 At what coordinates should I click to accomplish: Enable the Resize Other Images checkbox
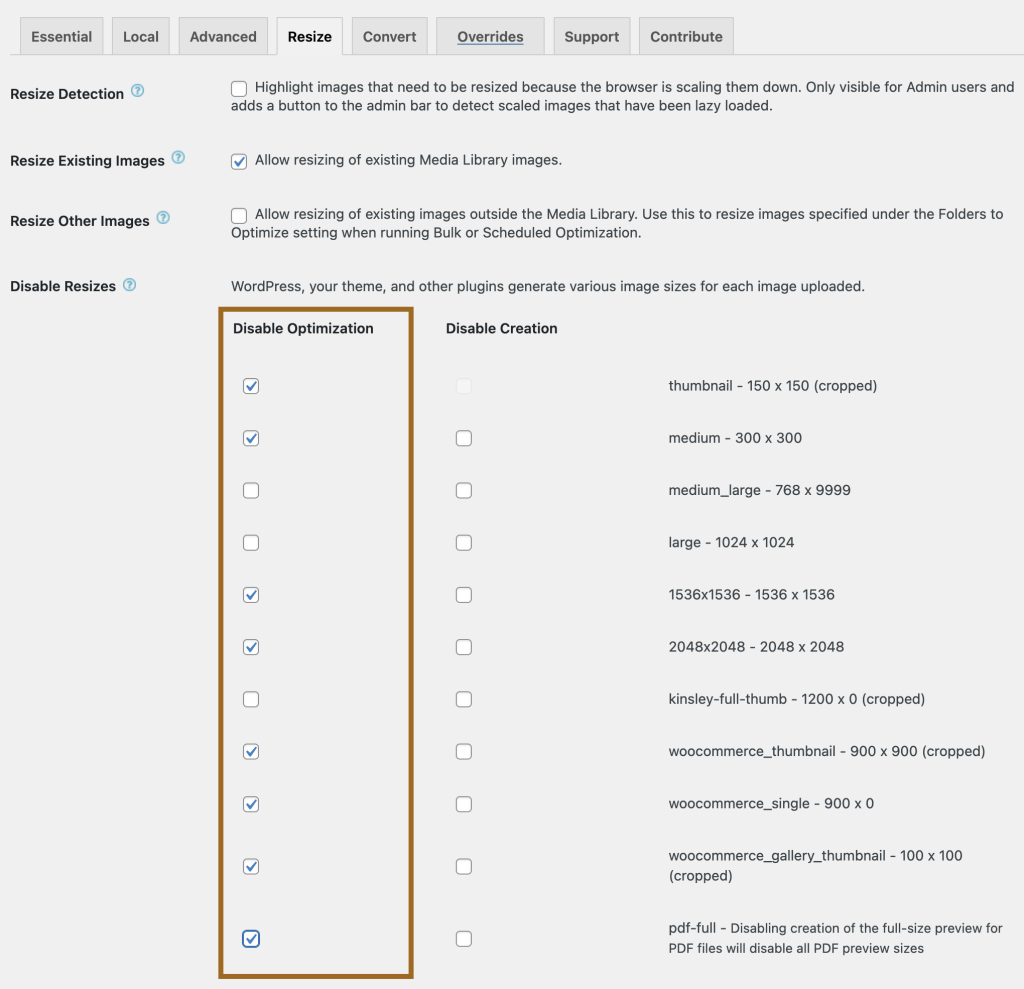pyautogui.click(x=239, y=215)
